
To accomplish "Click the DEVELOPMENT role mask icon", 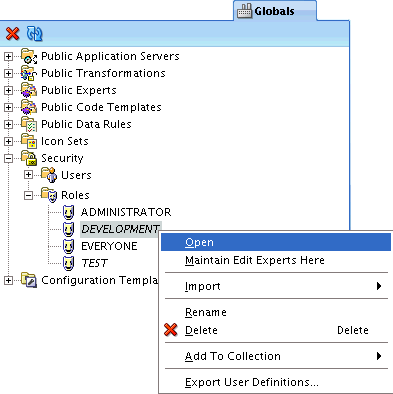I will pyautogui.click(x=68, y=229).
